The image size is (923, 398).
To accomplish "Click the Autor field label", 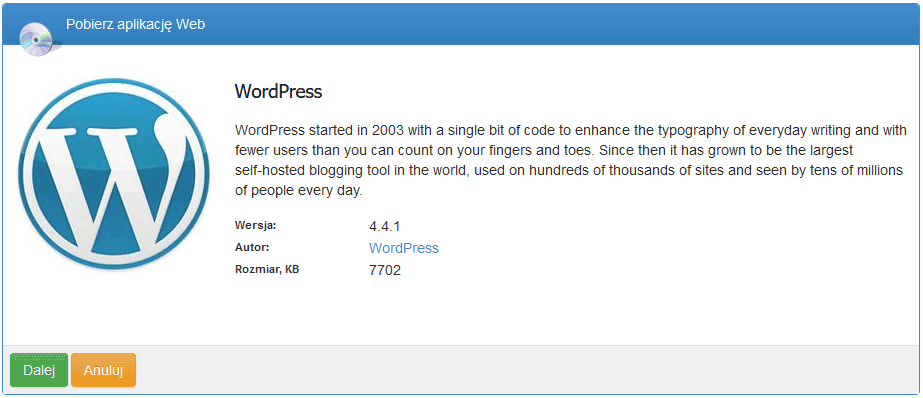I will click(x=252, y=247).
